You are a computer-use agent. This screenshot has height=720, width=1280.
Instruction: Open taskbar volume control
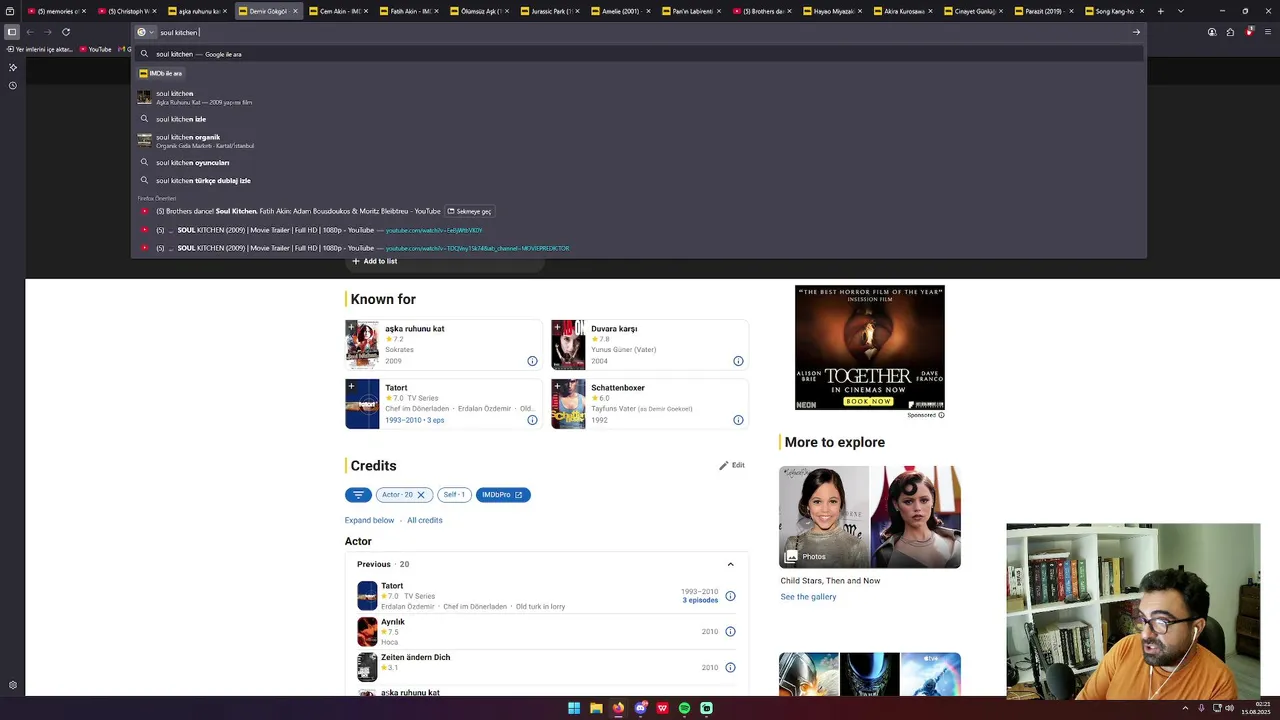[1229, 708]
